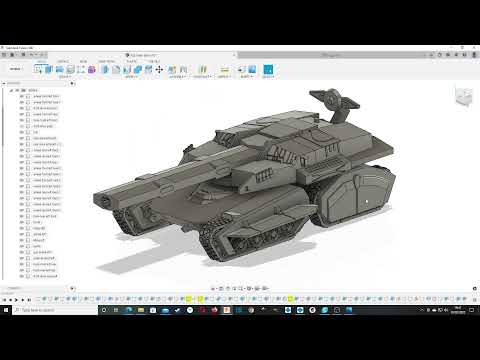Toggle visibility eye of root component
The width and height of the screenshot is (480, 360).
(17, 90)
